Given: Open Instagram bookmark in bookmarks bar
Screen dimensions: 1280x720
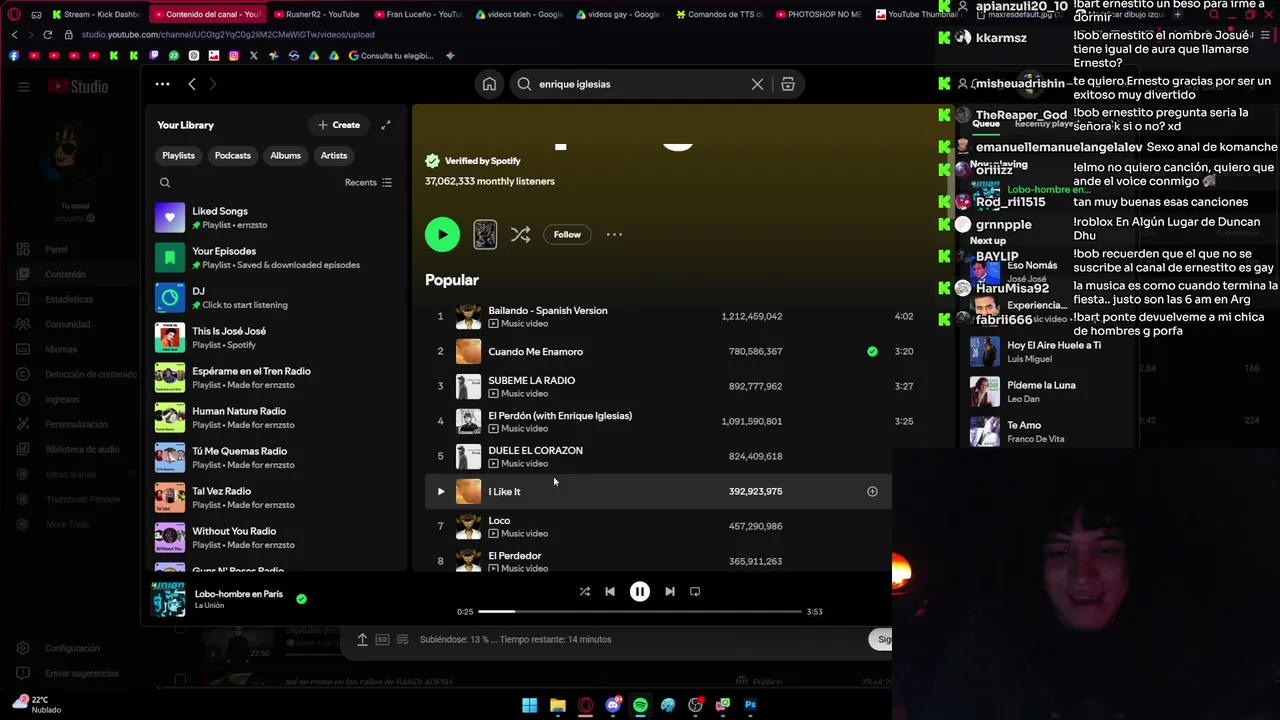Looking at the screenshot, I should 234,56.
